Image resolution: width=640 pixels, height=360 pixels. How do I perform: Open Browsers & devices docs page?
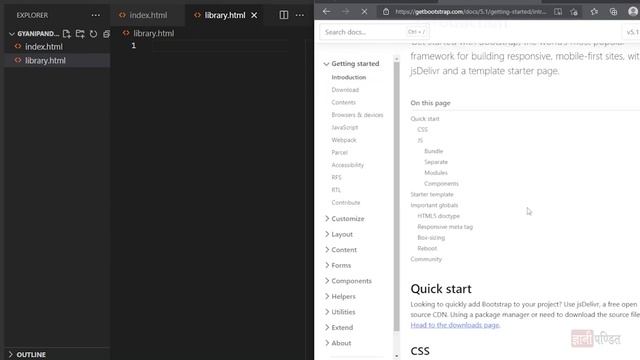point(357,115)
